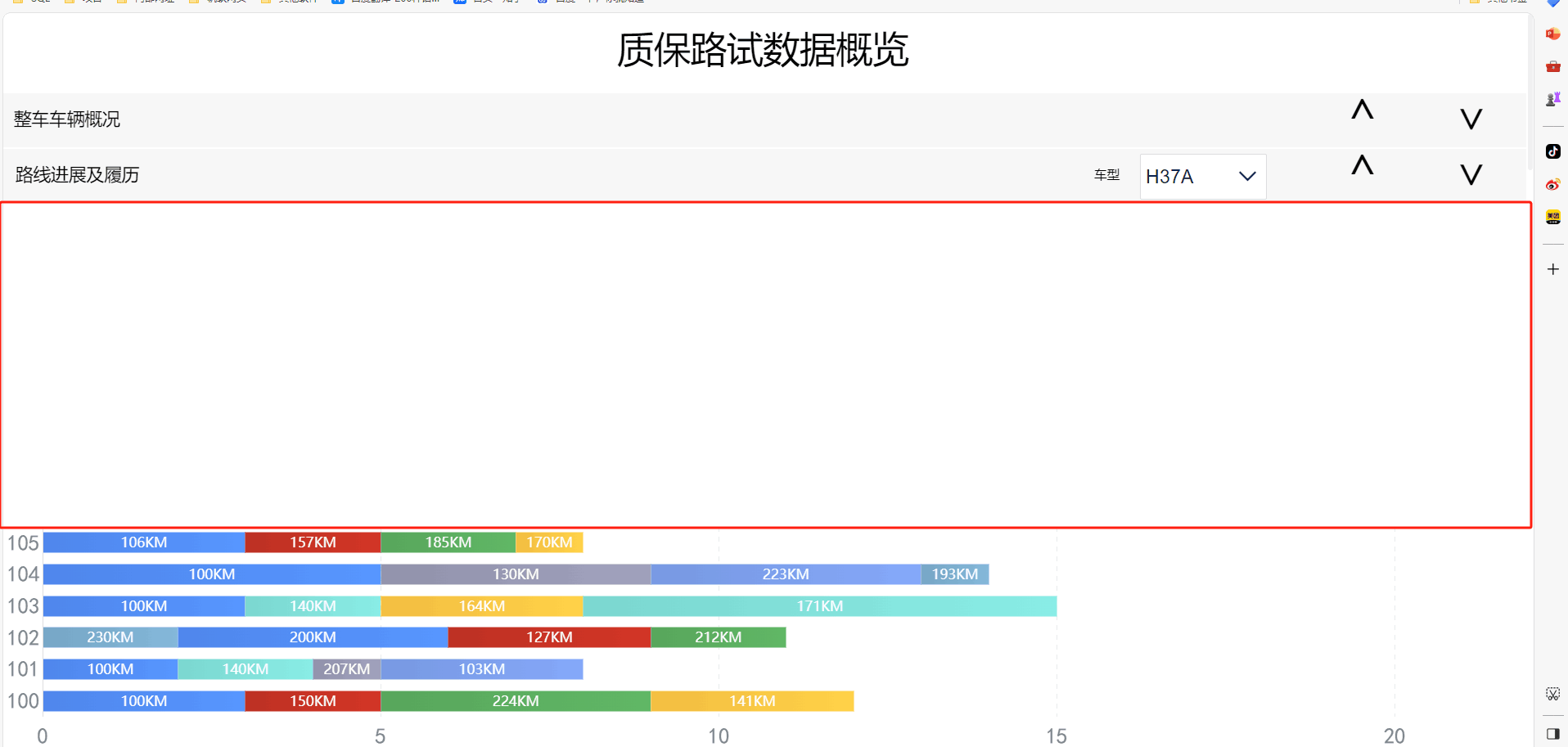Screen dimensions: 1568x747
Task: Click the 230KM bar in row 102
Action: pyautogui.click(x=110, y=637)
